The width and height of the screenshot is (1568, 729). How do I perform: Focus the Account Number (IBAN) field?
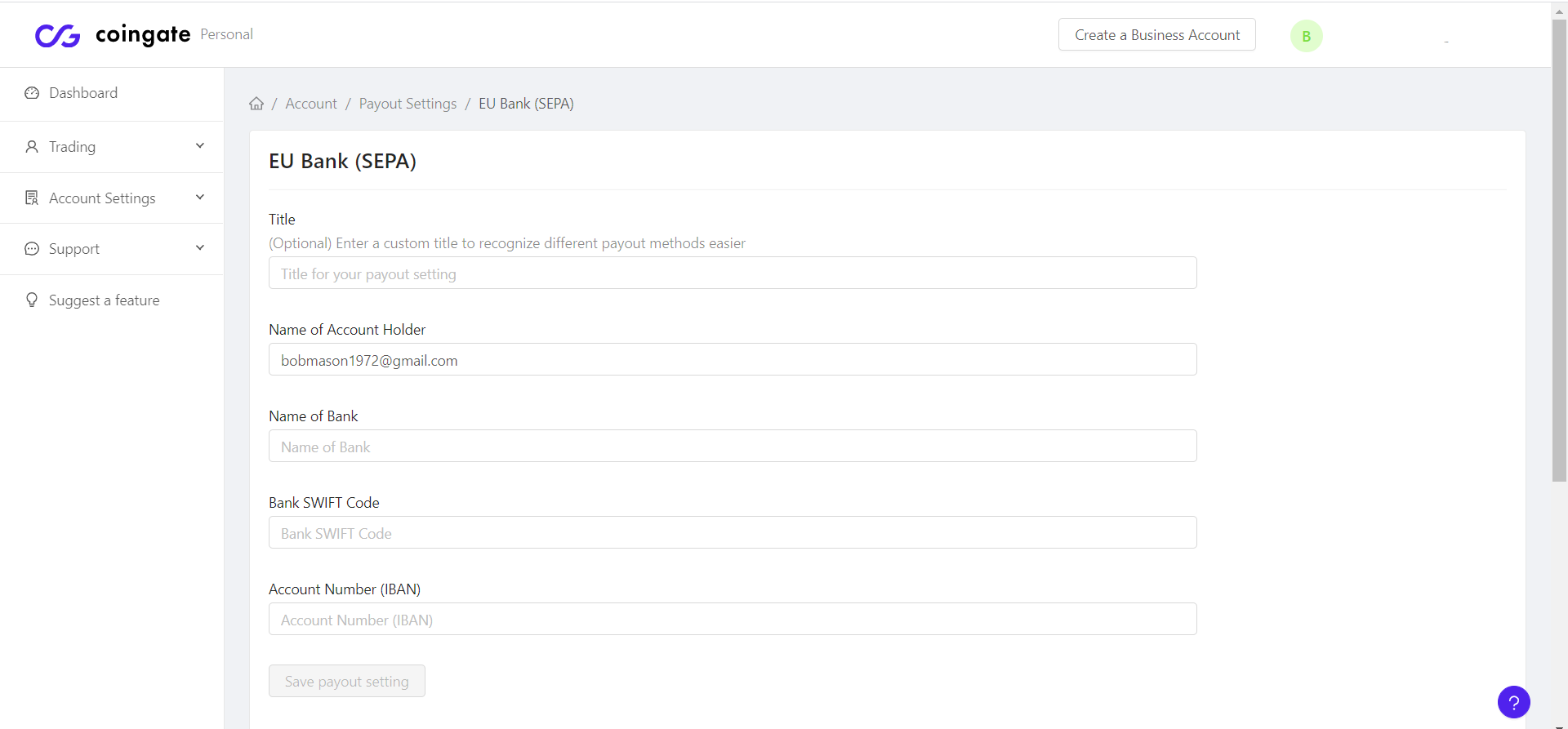733,620
